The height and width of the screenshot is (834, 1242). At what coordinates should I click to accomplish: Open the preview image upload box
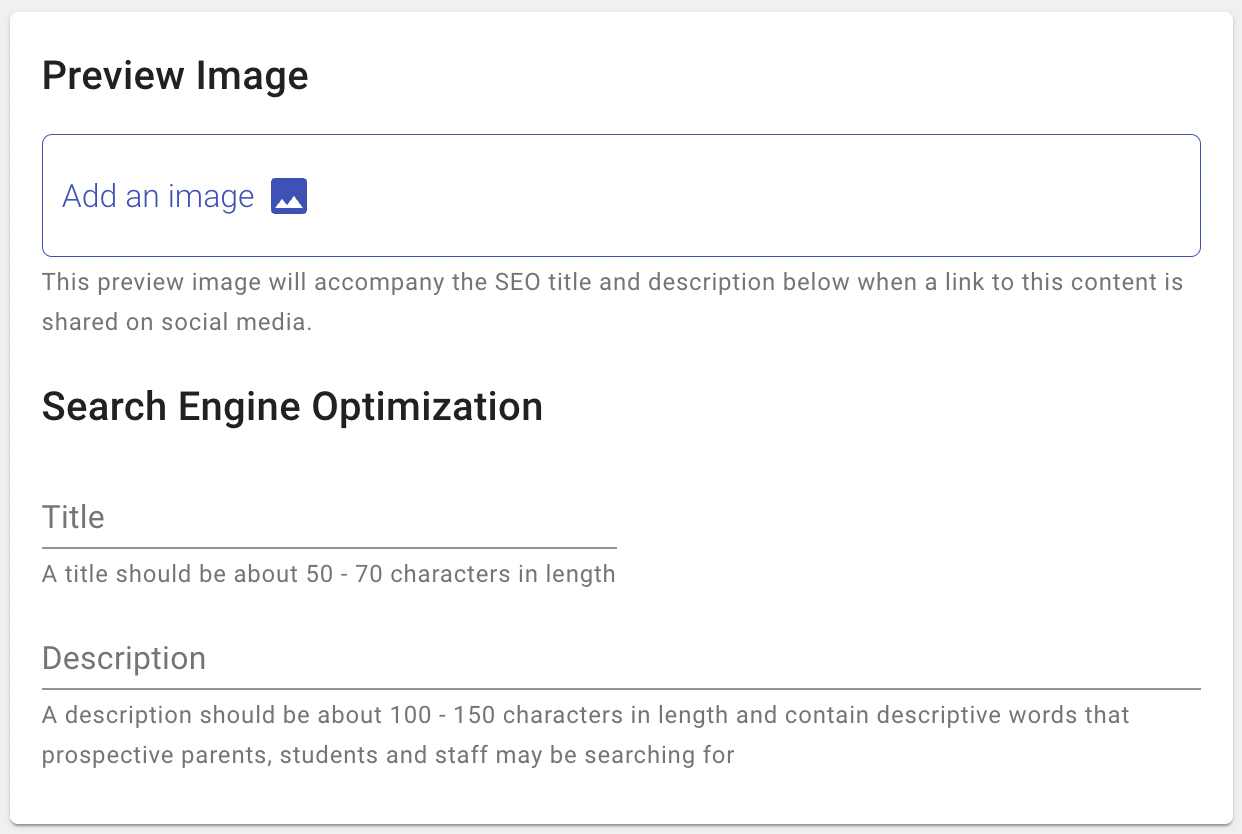pos(620,196)
